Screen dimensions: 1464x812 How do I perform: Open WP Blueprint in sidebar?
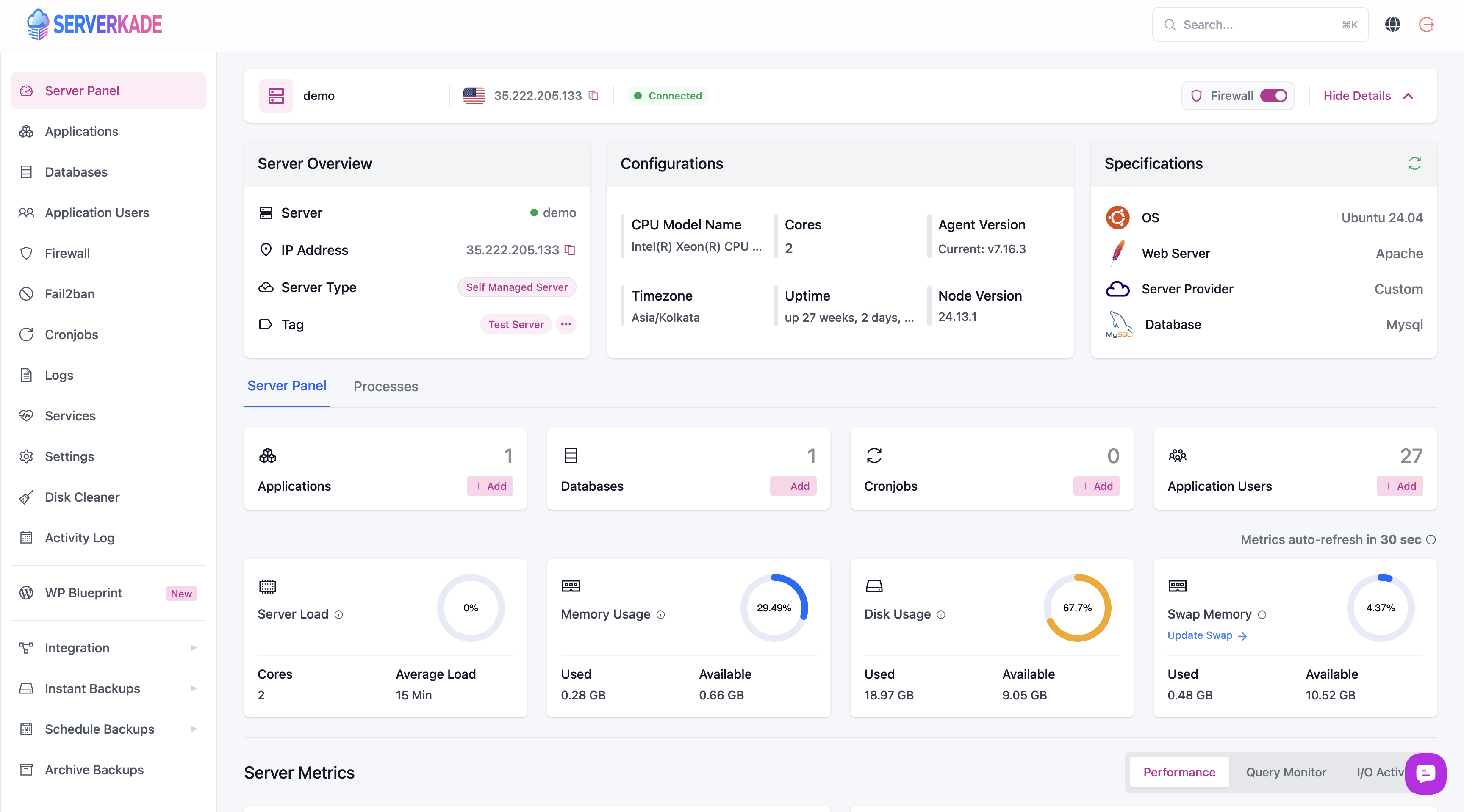pos(108,593)
